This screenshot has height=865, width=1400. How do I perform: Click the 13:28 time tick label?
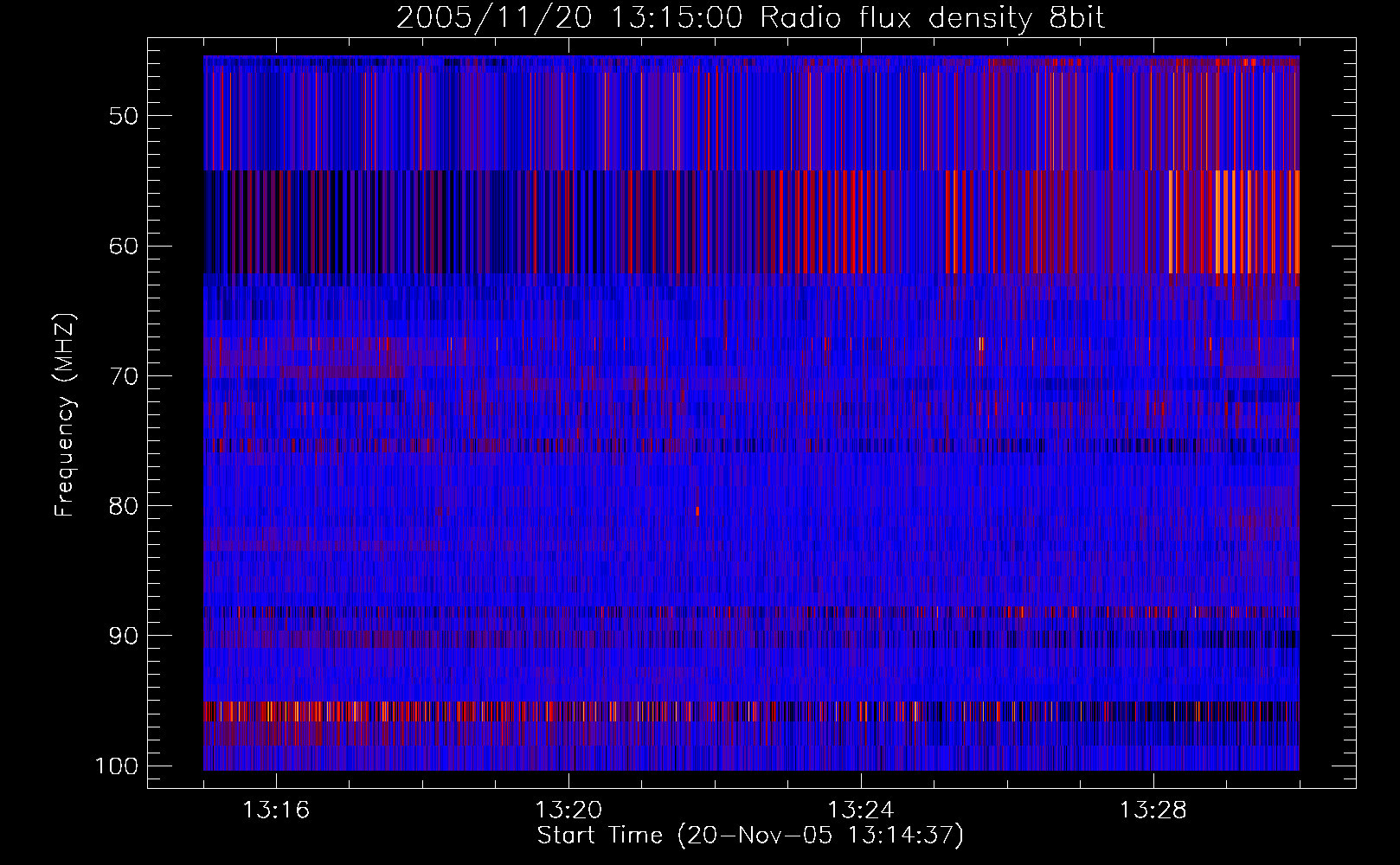[1153, 811]
